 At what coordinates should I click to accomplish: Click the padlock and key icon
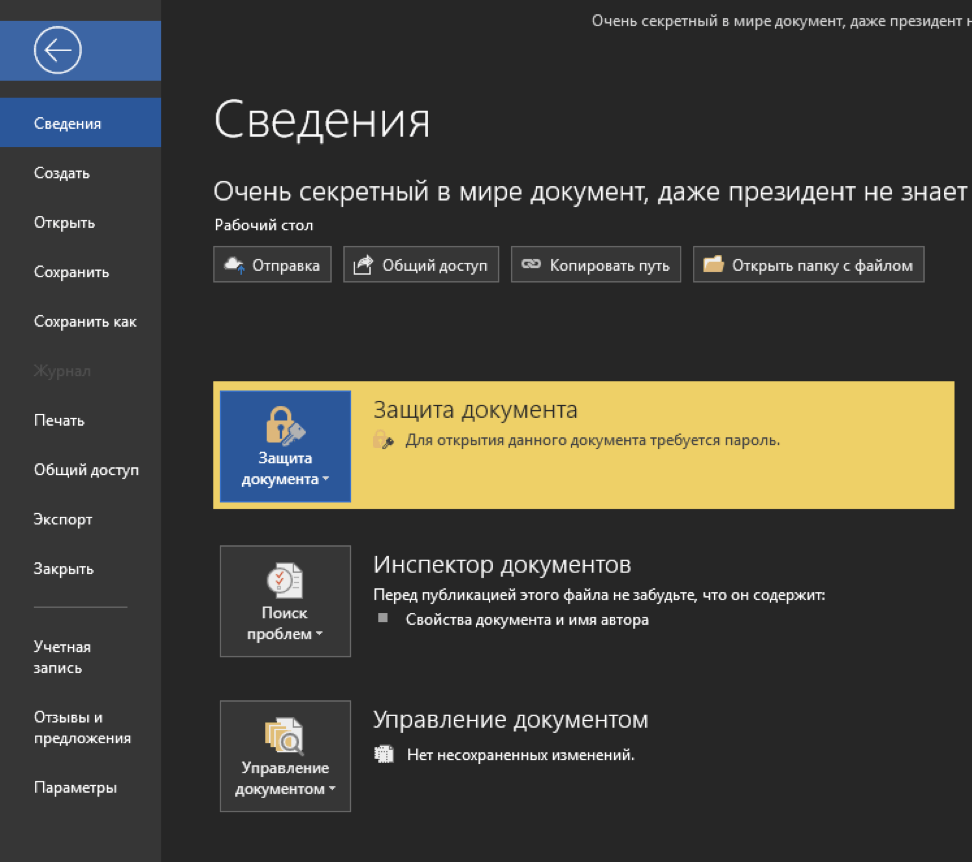[x=285, y=426]
